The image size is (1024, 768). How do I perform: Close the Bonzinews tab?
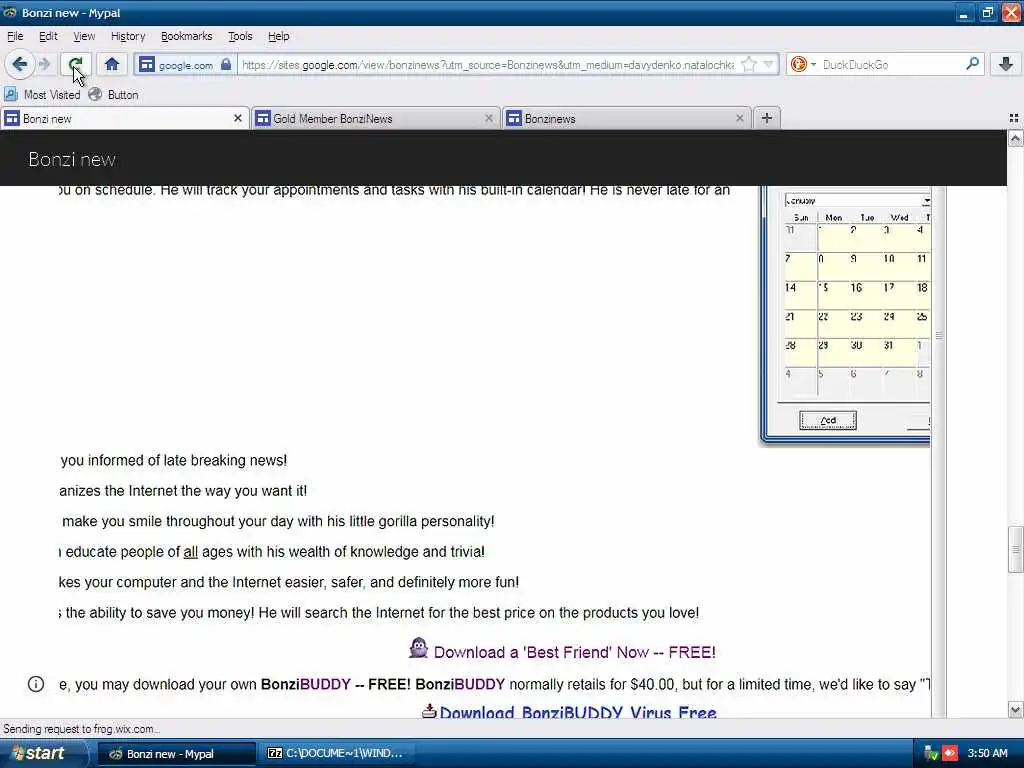pyautogui.click(x=739, y=118)
